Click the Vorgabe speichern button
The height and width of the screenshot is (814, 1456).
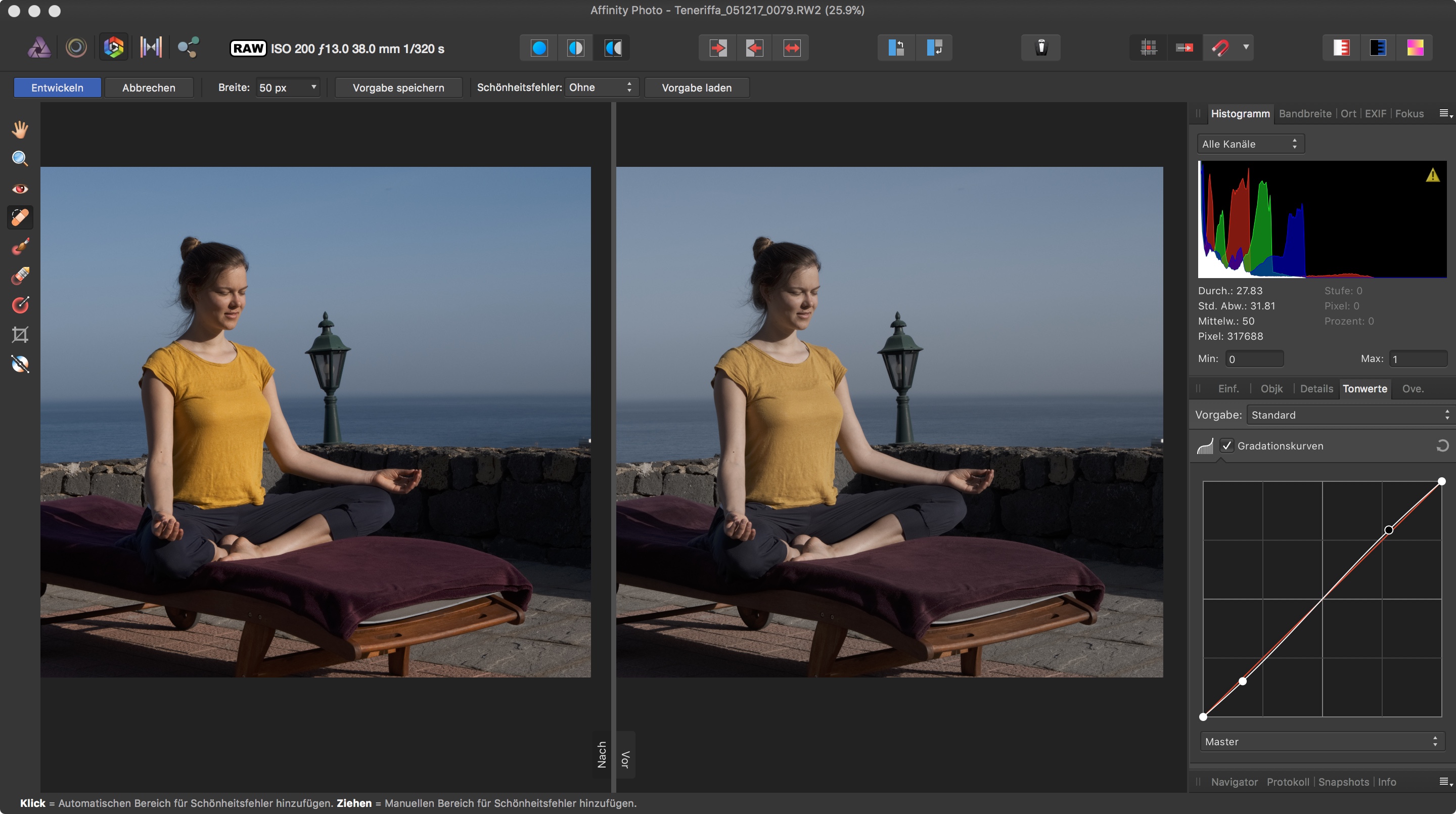[x=399, y=88]
